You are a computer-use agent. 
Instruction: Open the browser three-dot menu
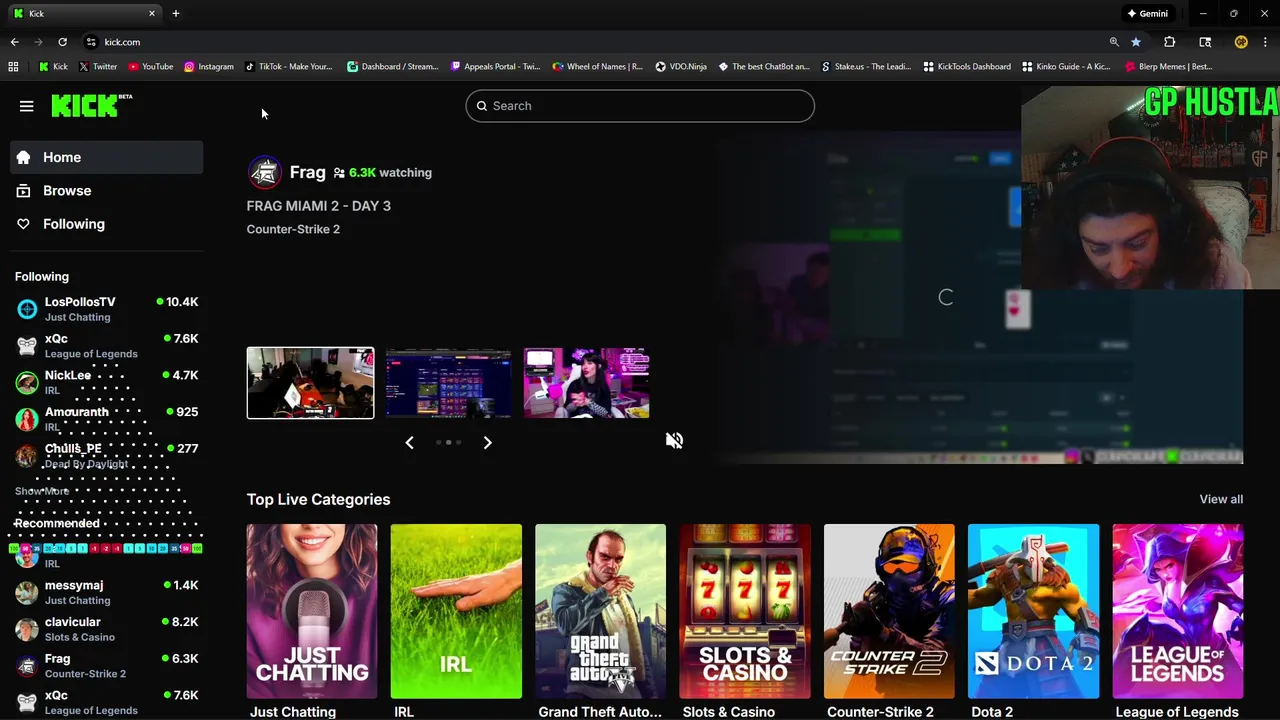tap(1265, 42)
